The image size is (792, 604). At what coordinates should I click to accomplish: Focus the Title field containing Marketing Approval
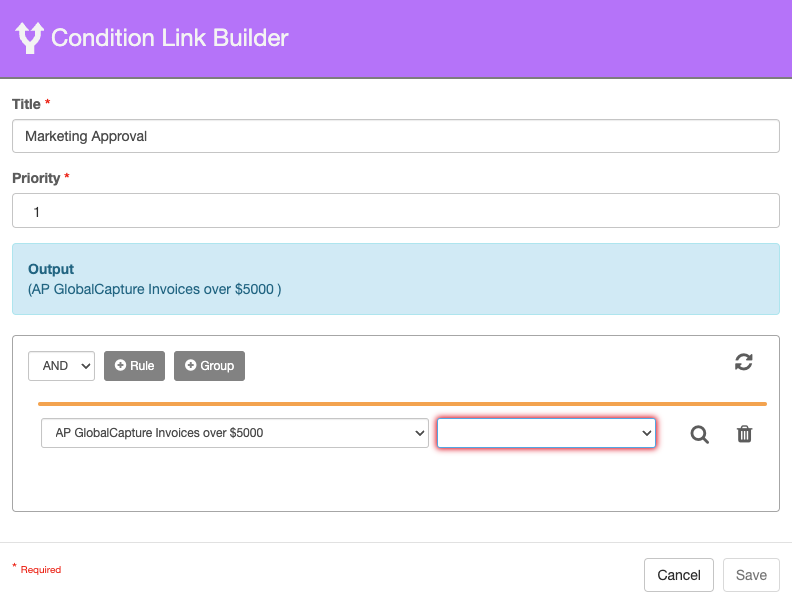pyautogui.click(x=395, y=136)
